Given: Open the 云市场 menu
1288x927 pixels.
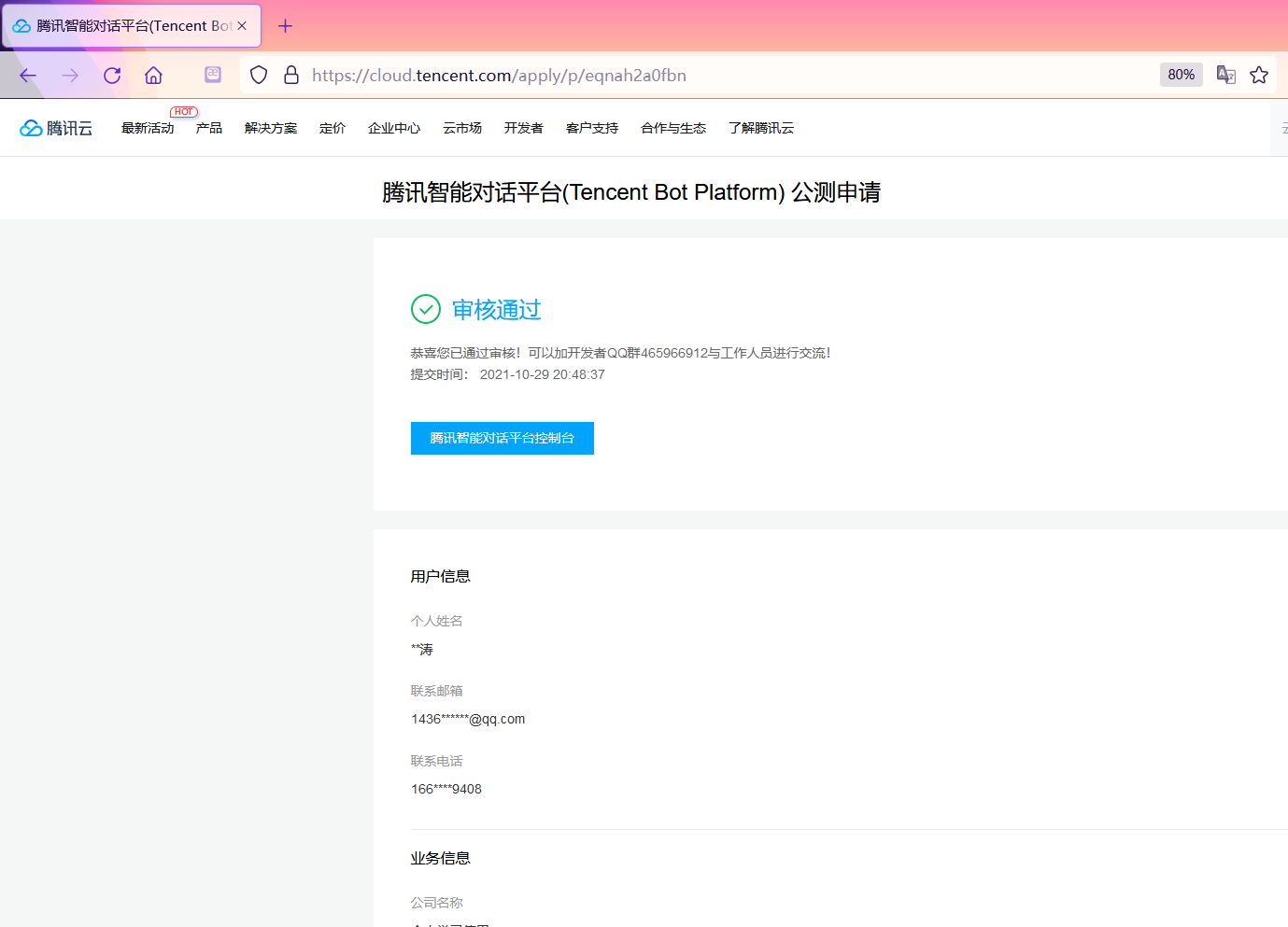Looking at the screenshot, I should click(x=462, y=128).
